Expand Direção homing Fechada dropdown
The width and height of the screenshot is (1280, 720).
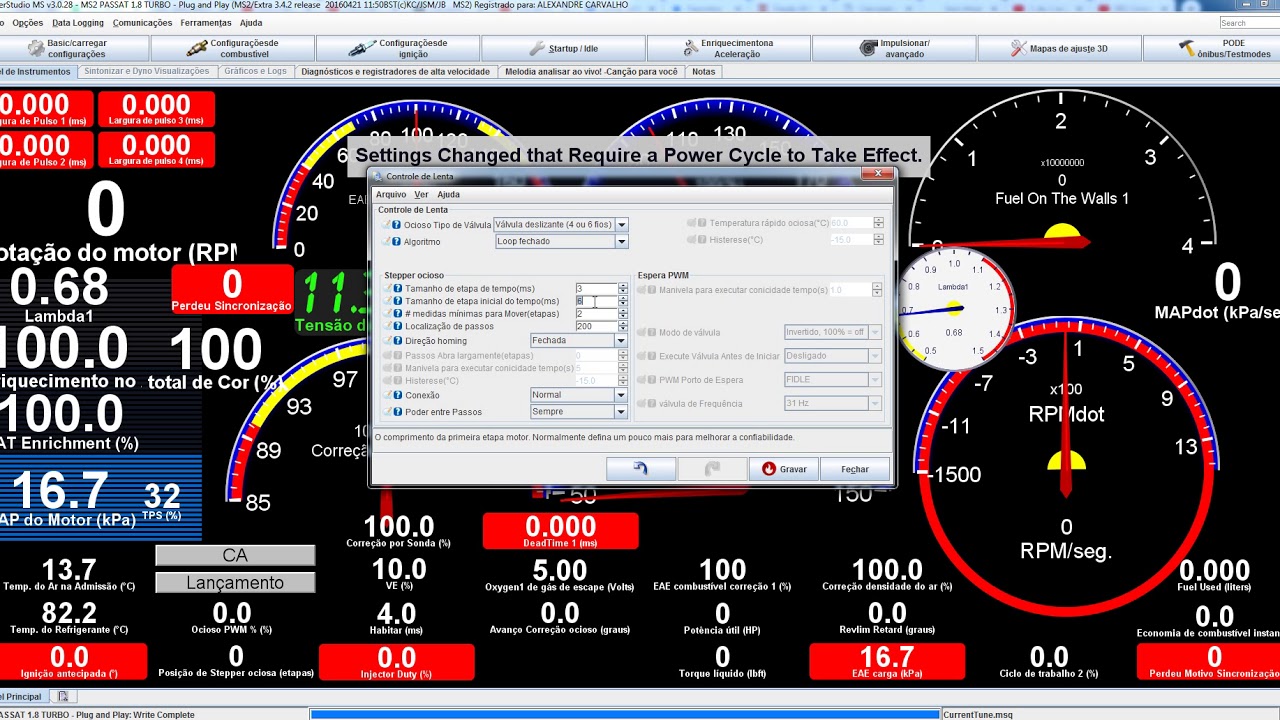click(621, 340)
